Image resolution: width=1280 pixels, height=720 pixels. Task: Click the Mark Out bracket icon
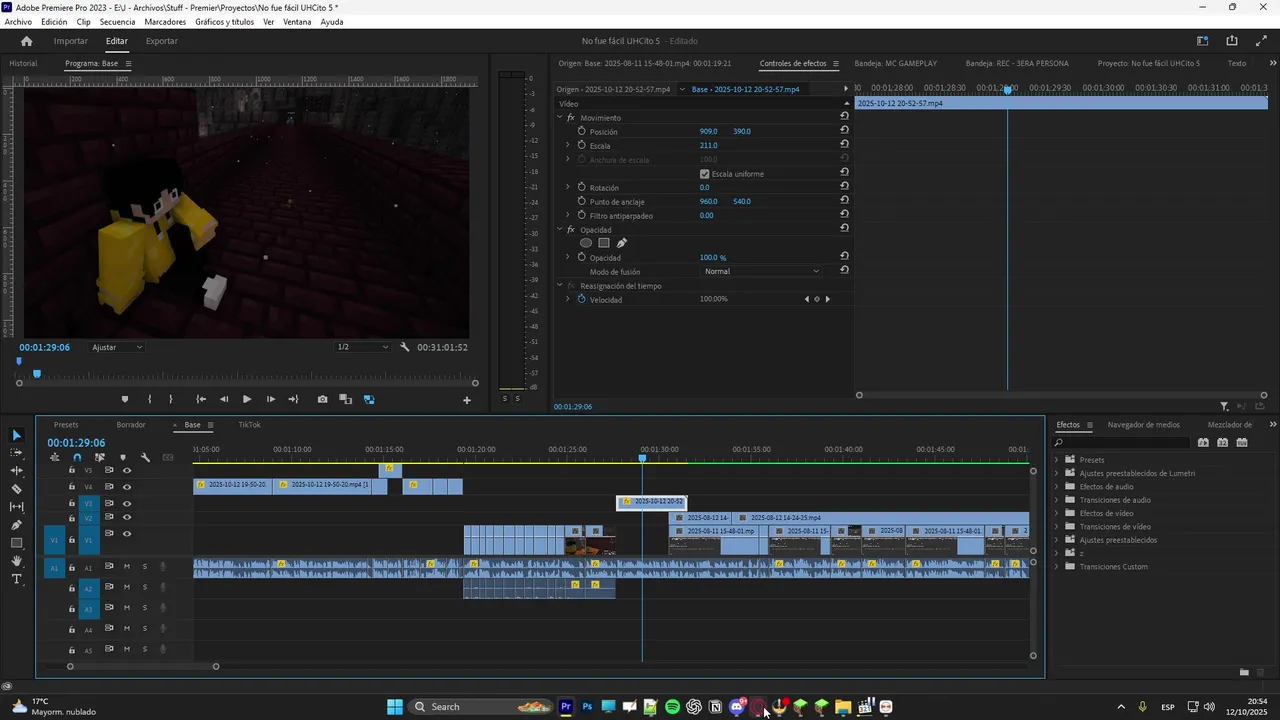(171, 399)
